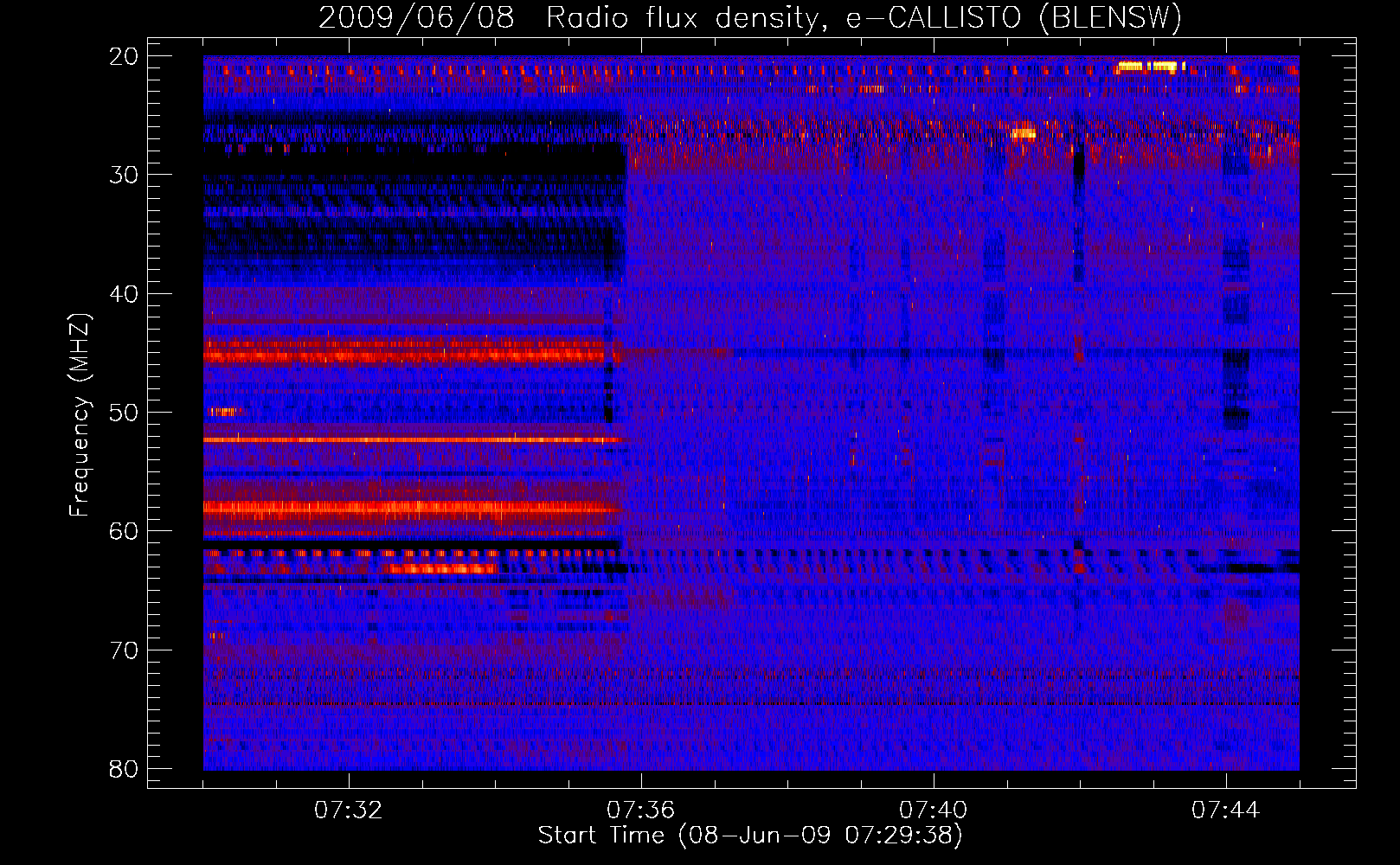Click the '70' frequency tick label
This screenshot has height=865, width=1400.
(x=125, y=650)
